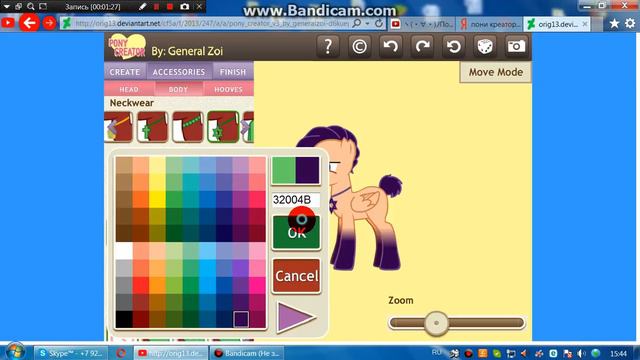Take a snapshot with the camera icon
This screenshot has width=640, height=360.
pyautogui.click(x=516, y=47)
